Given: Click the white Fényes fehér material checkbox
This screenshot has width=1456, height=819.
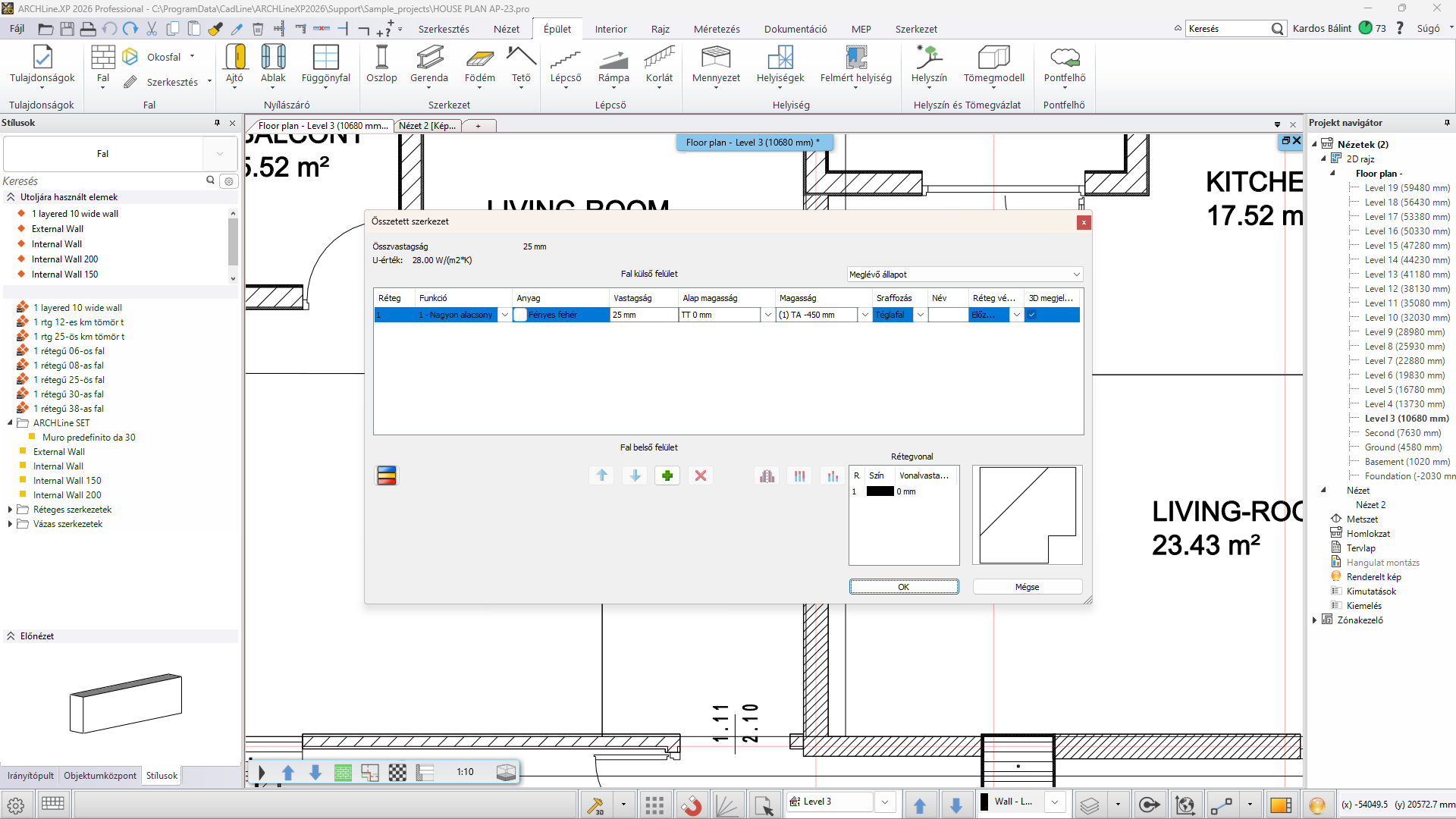Looking at the screenshot, I should click(x=520, y=315).
